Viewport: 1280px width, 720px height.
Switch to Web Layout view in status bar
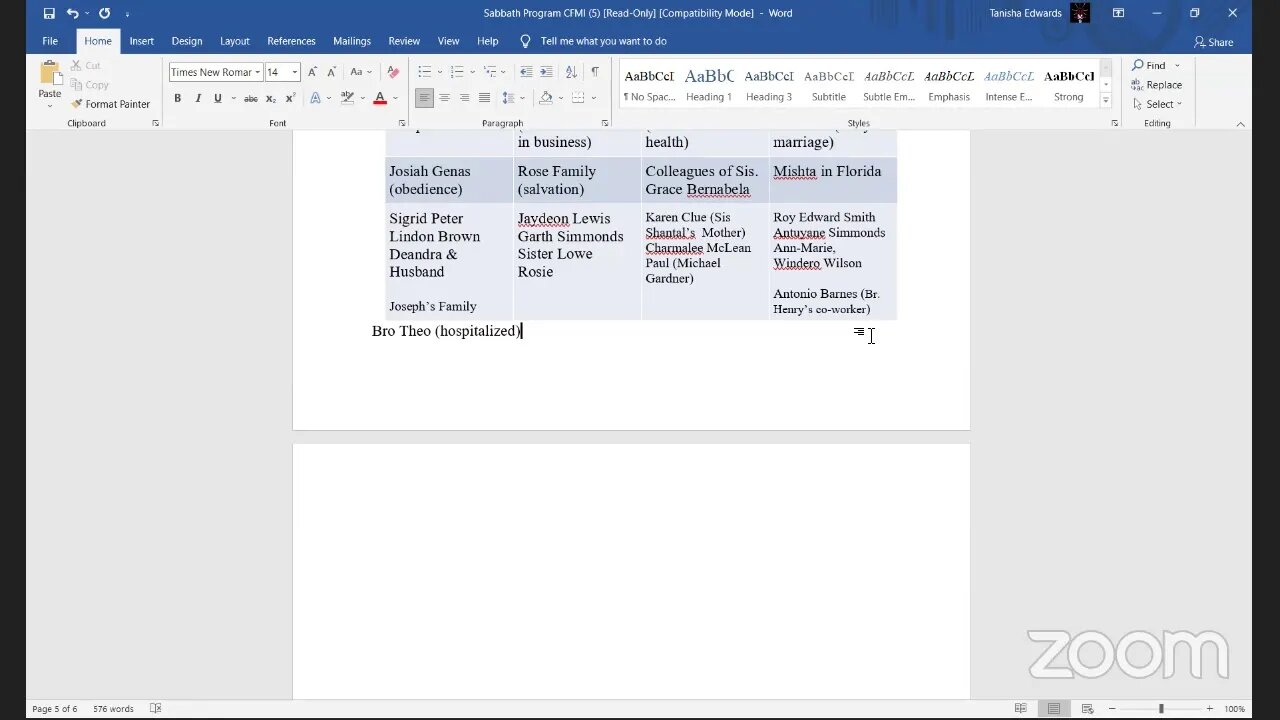(x=1086, y=709)
